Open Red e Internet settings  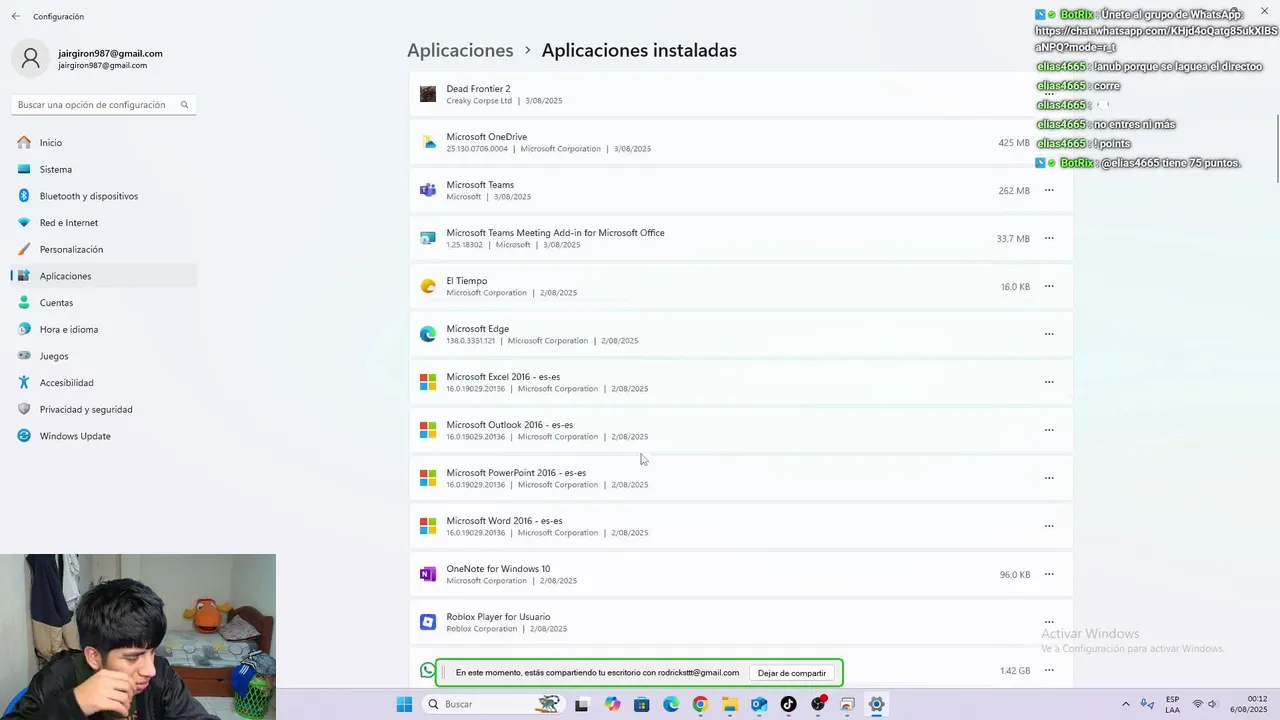click(x=104, y=223)
